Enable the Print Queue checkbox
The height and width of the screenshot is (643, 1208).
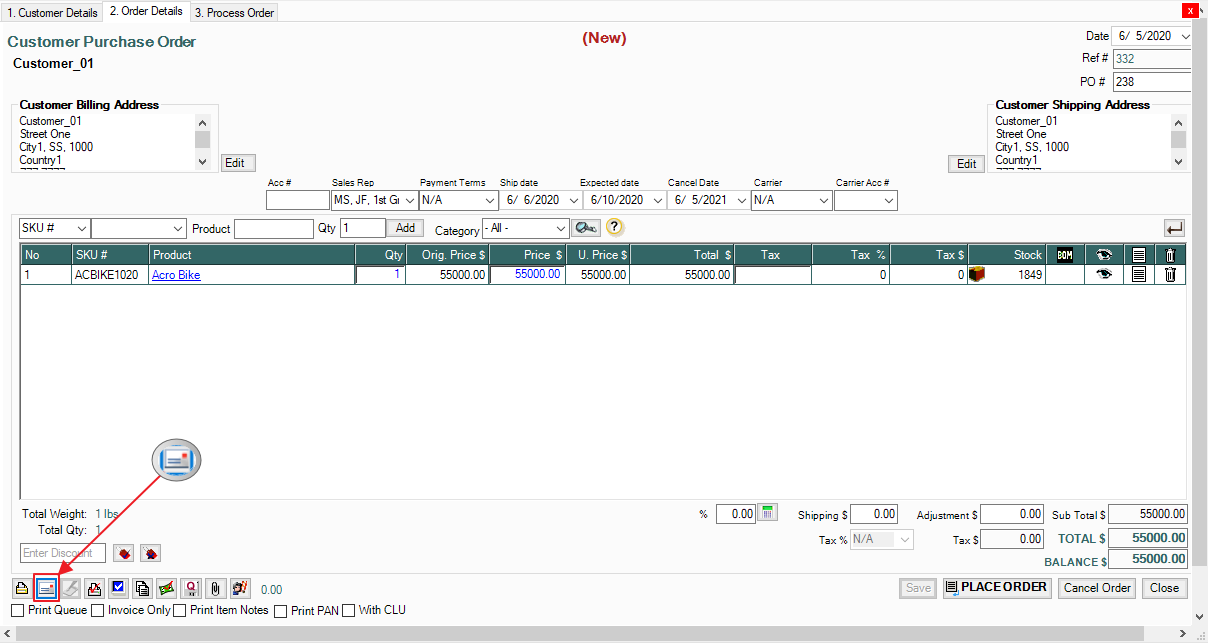pos(18,610)
